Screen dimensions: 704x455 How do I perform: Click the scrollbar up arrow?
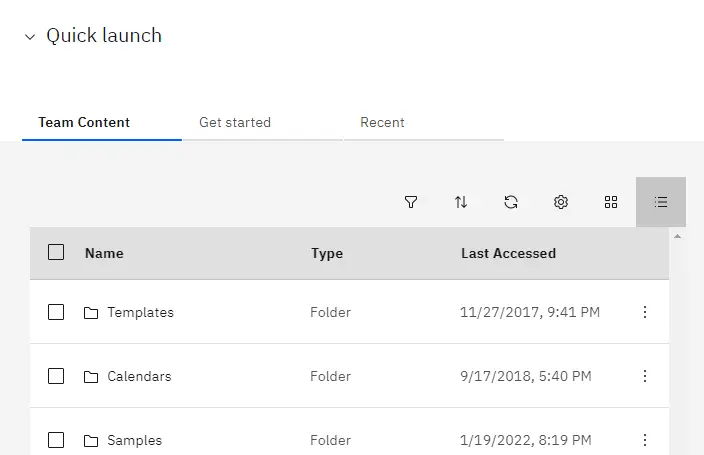tap(678, 236)
